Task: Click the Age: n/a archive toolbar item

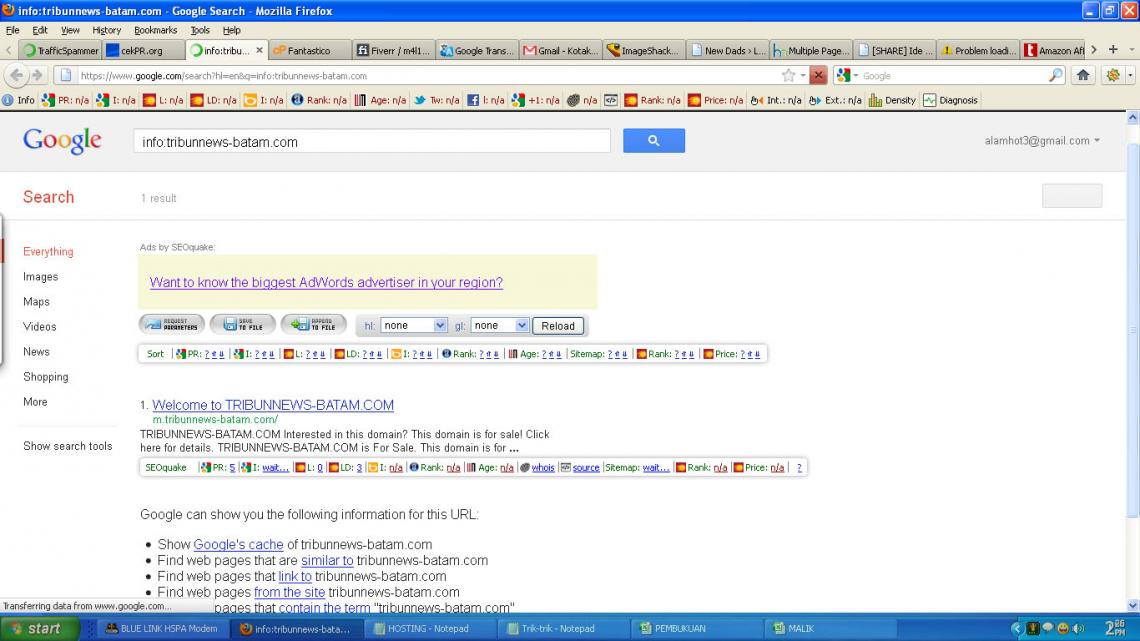Action: coord(380,100)
